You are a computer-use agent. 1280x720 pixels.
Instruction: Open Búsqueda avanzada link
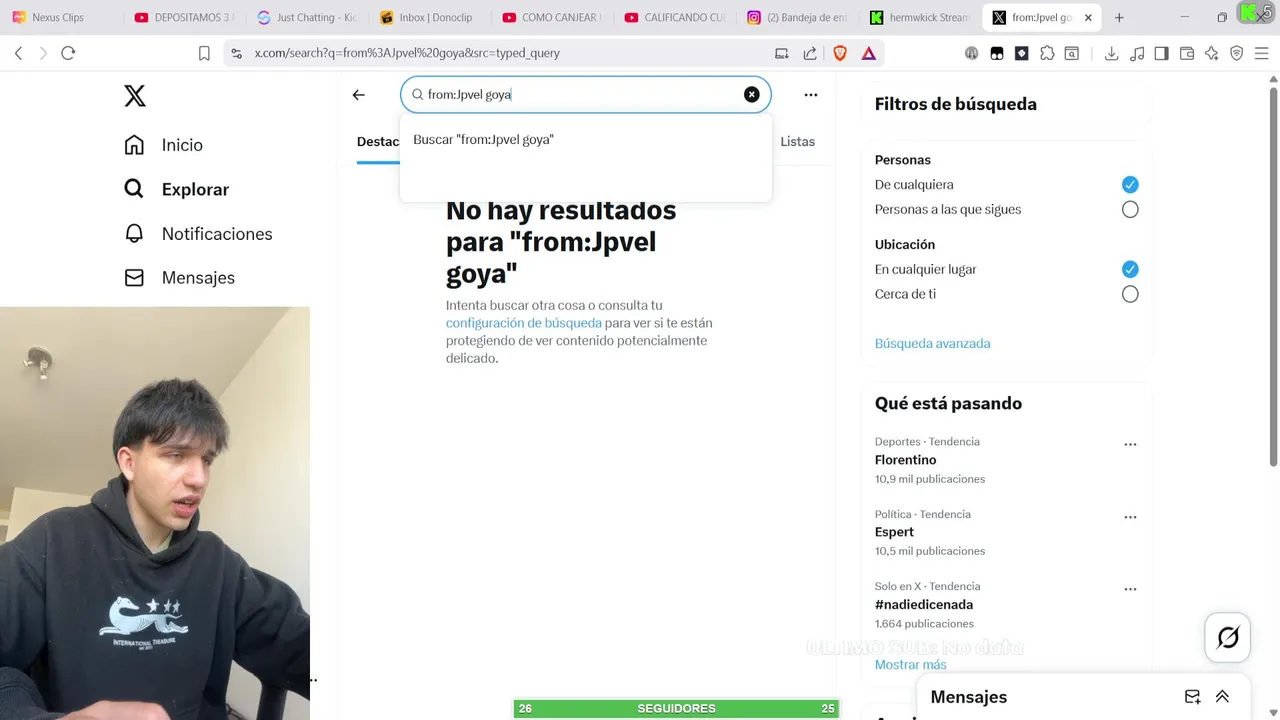[932, 343]
